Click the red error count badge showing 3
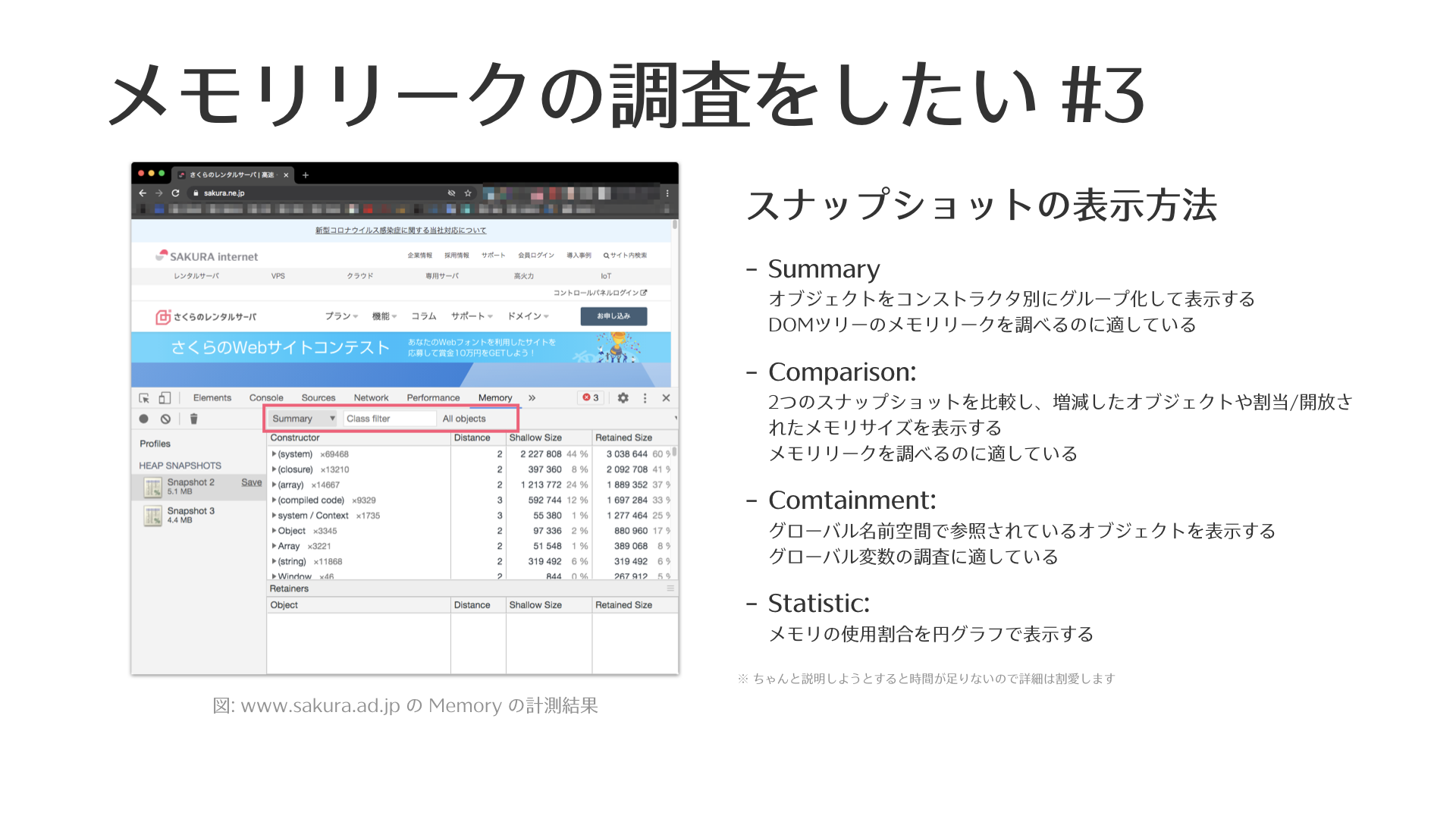Screen dimensions: 1456x819 point(590,397)
